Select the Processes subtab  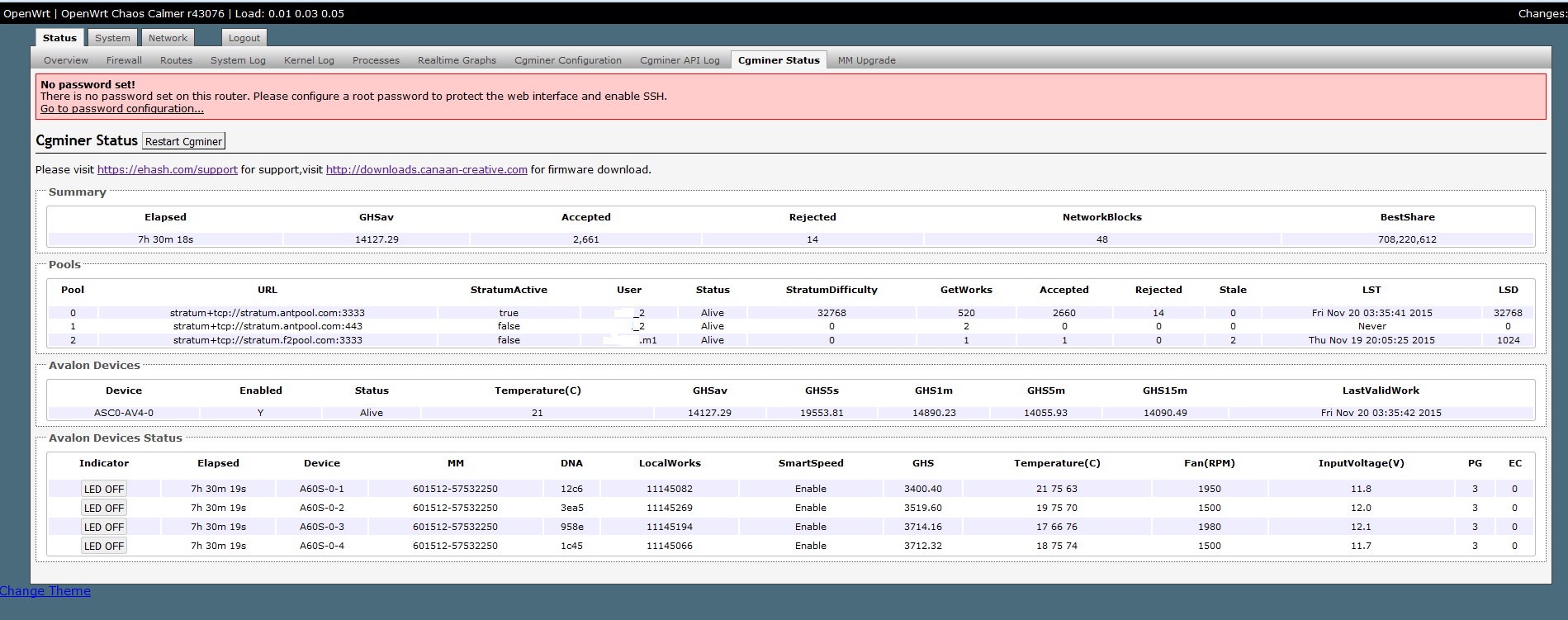tap(376, 60)
